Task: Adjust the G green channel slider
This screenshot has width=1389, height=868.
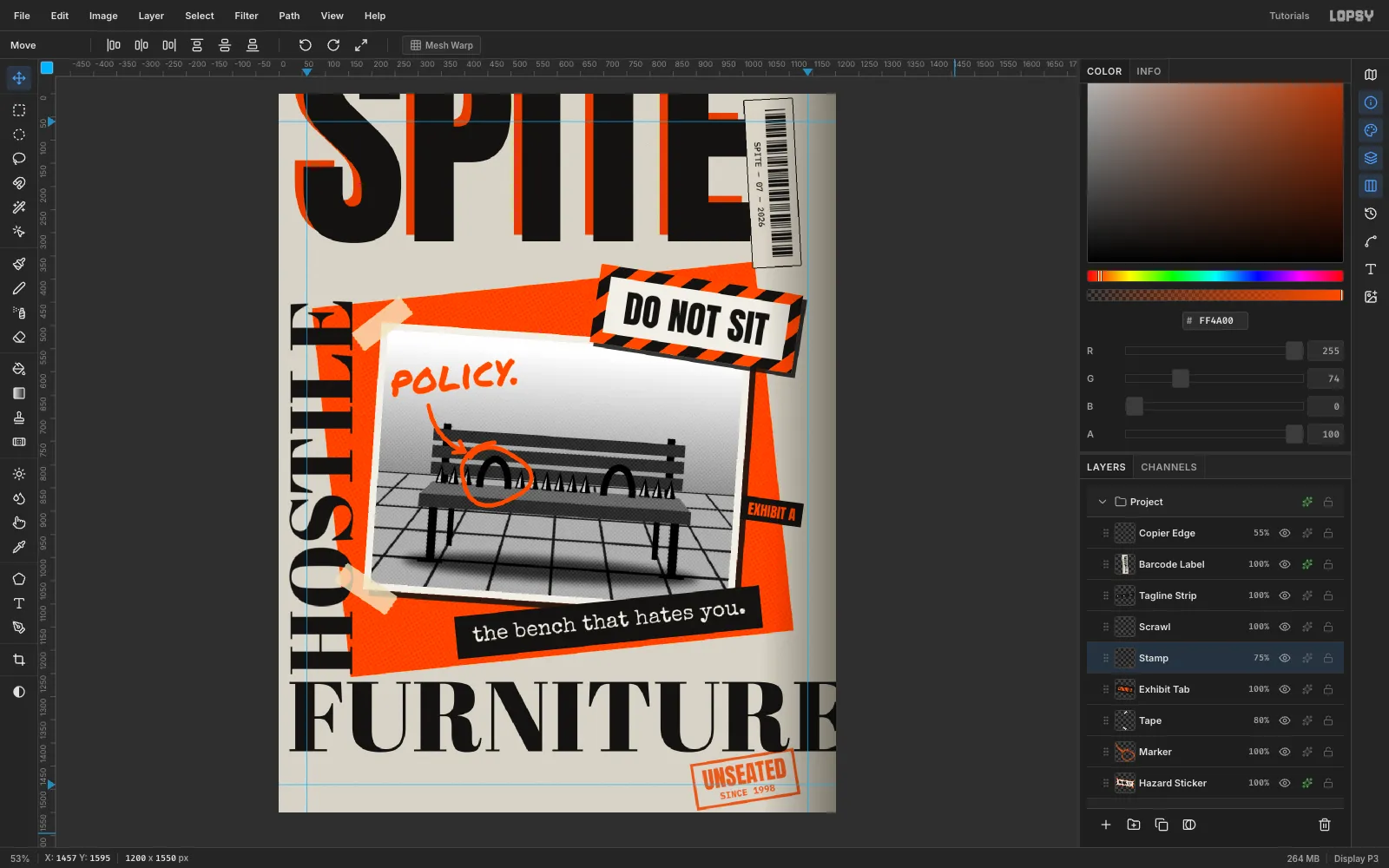Action: (x=1215, y=378)
